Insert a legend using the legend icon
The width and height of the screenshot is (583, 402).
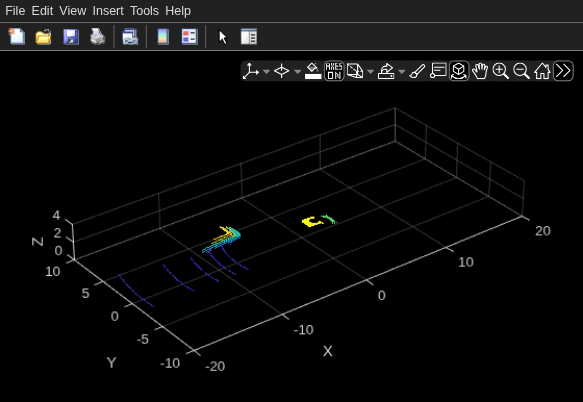point(190,36)
